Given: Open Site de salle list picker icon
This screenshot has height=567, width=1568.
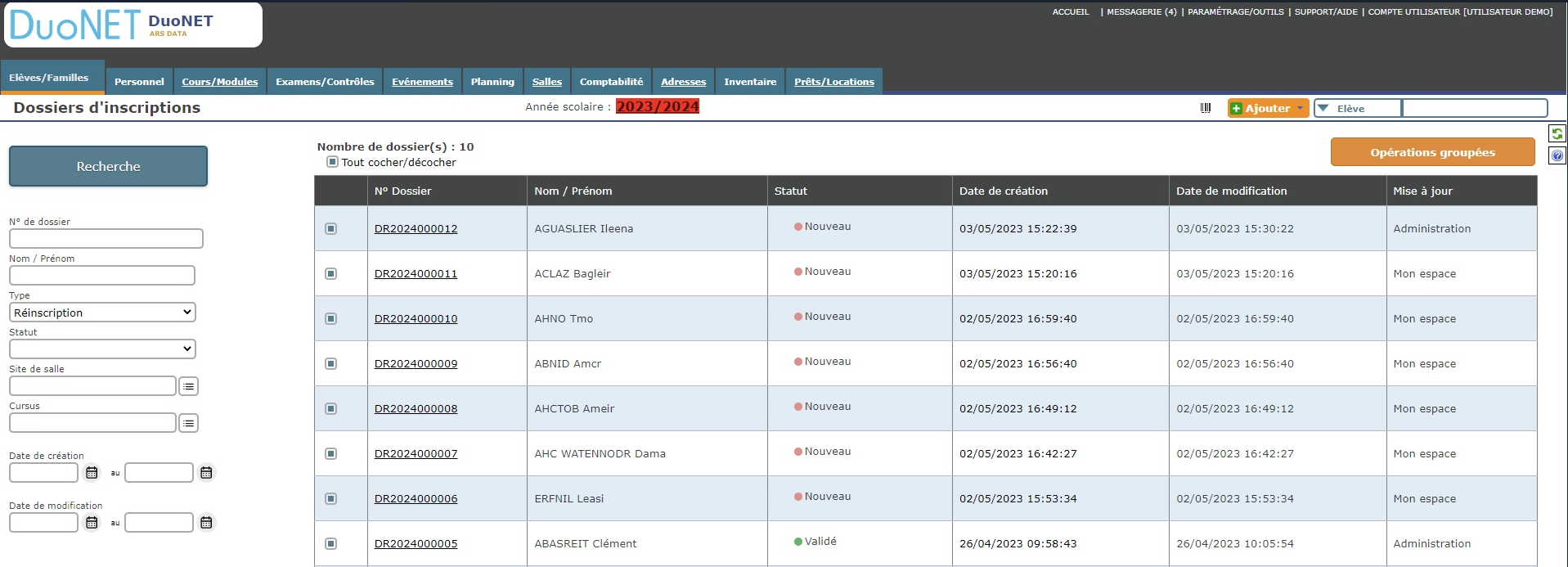Looking at the screenshot, I should click(188, 386).
